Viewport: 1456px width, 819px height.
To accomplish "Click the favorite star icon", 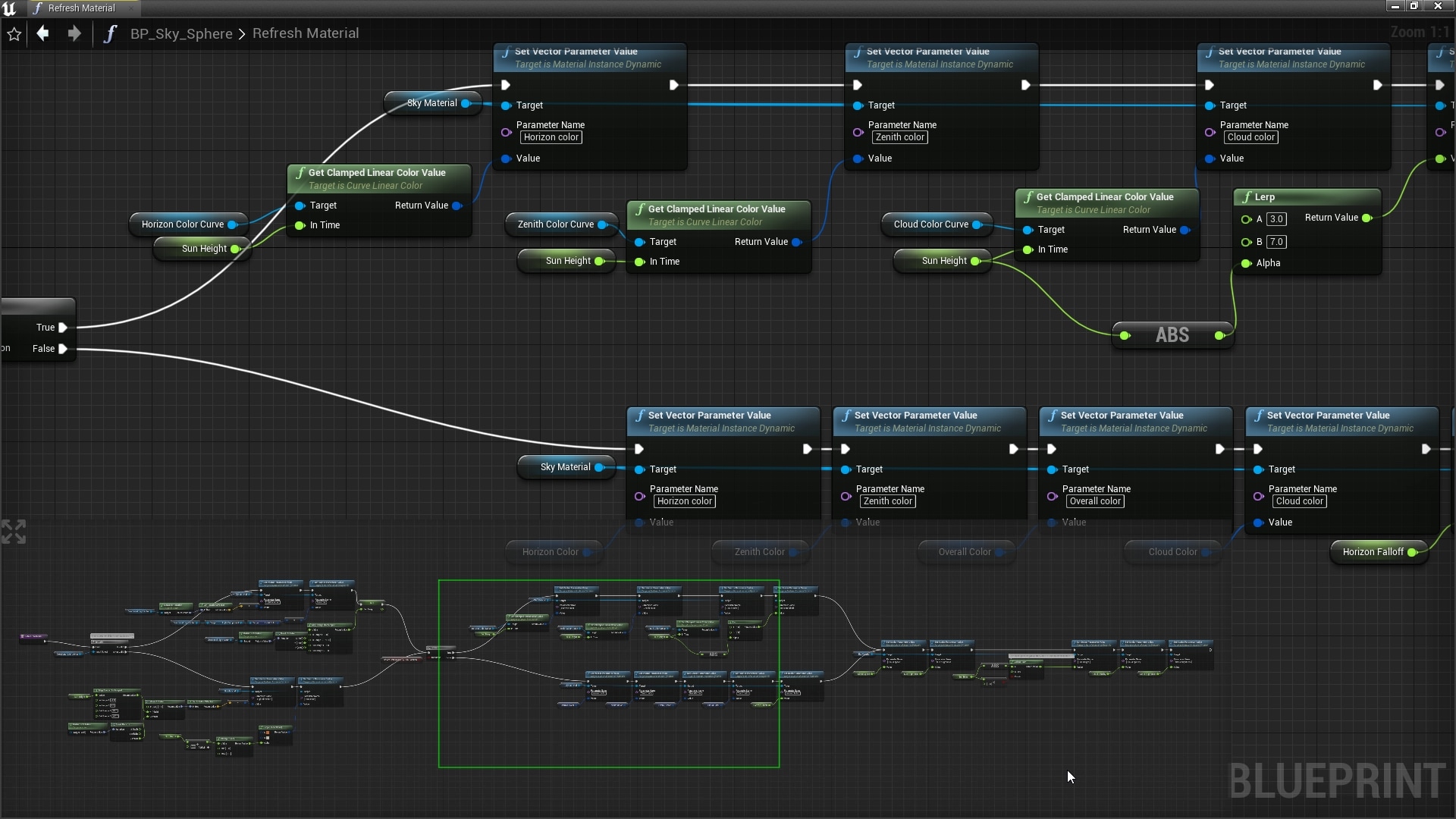I will tap(14, 34).
